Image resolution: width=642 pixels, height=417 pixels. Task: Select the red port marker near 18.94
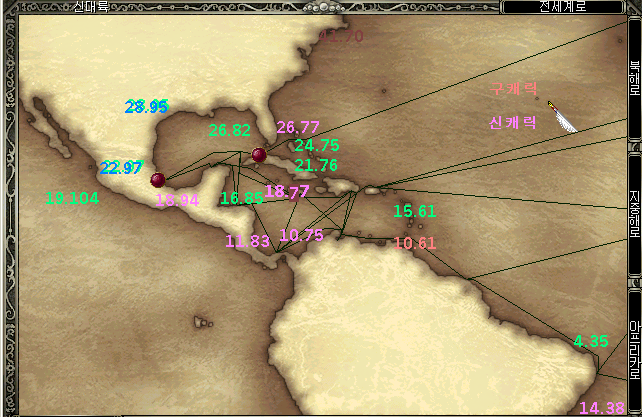tap(158, 180)
